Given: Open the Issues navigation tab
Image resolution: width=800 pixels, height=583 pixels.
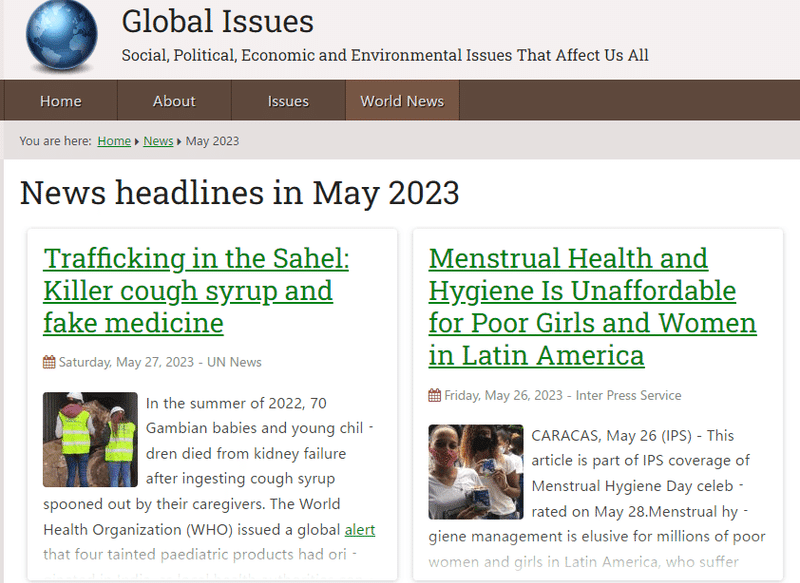Looking at the screenshot, I should tap(288, 100).
